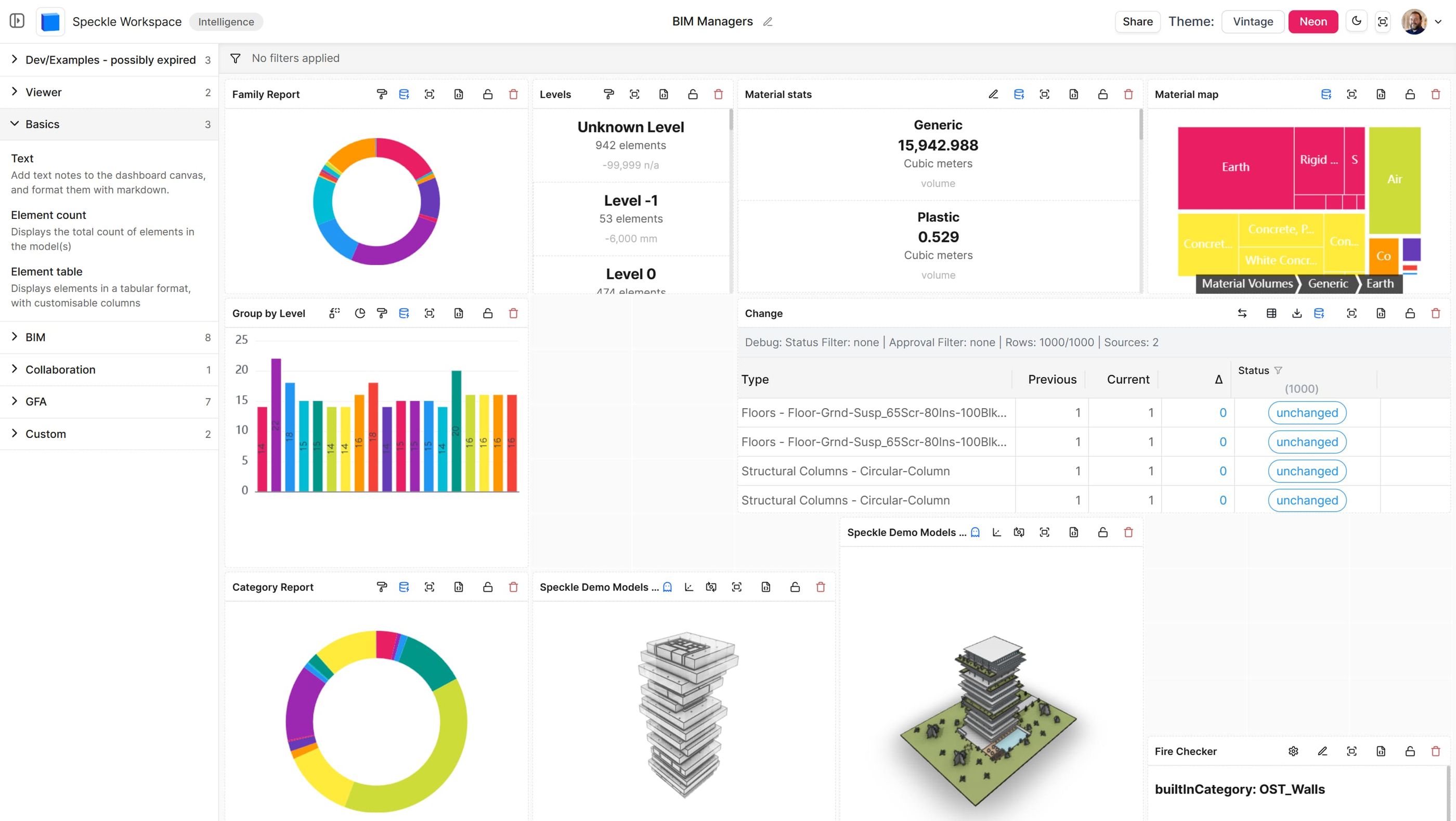Click the tallest purple bar labeled 22
This screenshot has width=1456, height=821.
click(276, 425)
